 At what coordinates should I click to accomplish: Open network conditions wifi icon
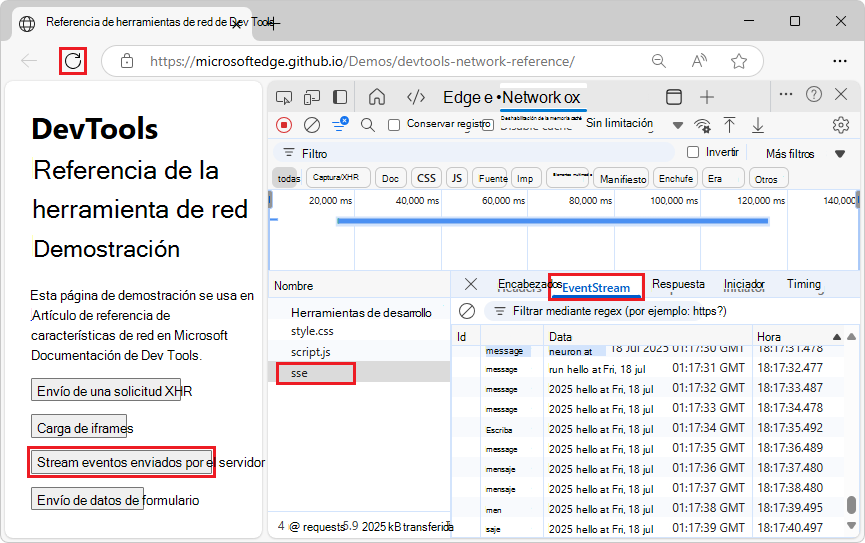[x=702, y=126]
